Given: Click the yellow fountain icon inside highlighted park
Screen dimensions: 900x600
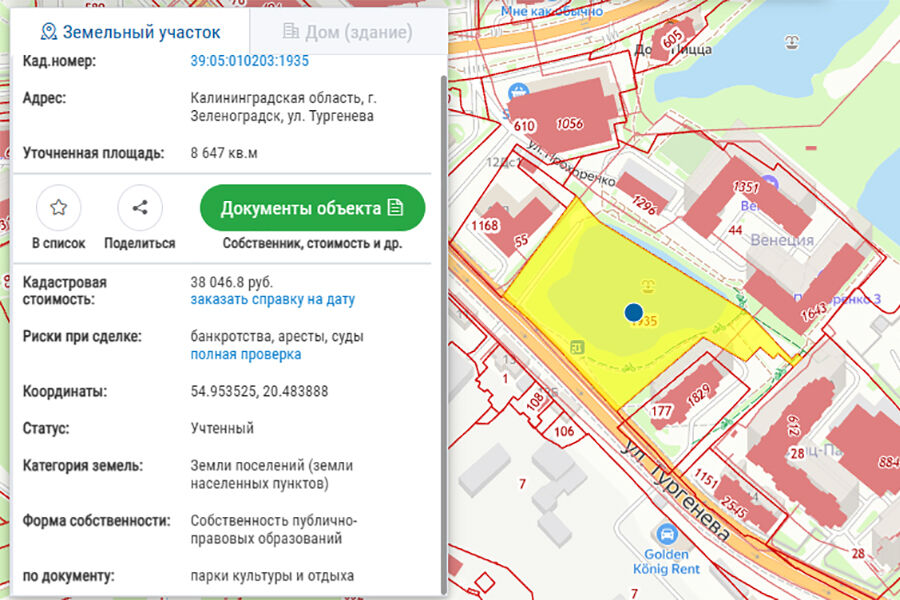Looking at the screenshot, I should (648, 286).
